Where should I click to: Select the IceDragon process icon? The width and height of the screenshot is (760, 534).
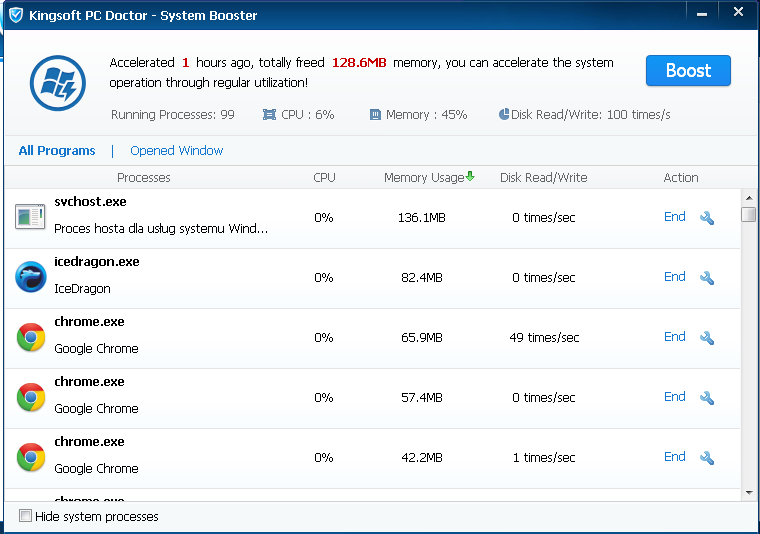(31, 276)
